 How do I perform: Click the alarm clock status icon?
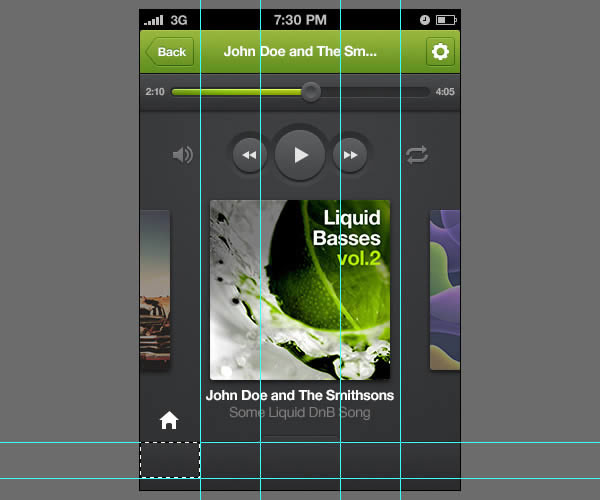point(425,20)
